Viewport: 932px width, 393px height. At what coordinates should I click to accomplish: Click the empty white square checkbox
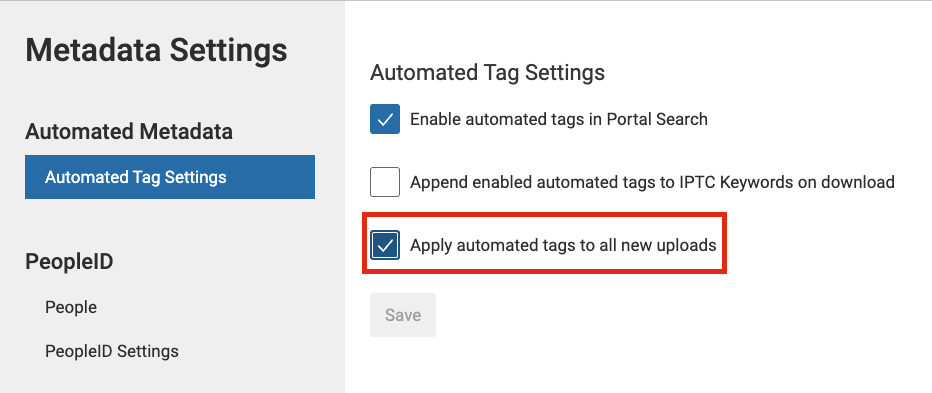[385, 182]
